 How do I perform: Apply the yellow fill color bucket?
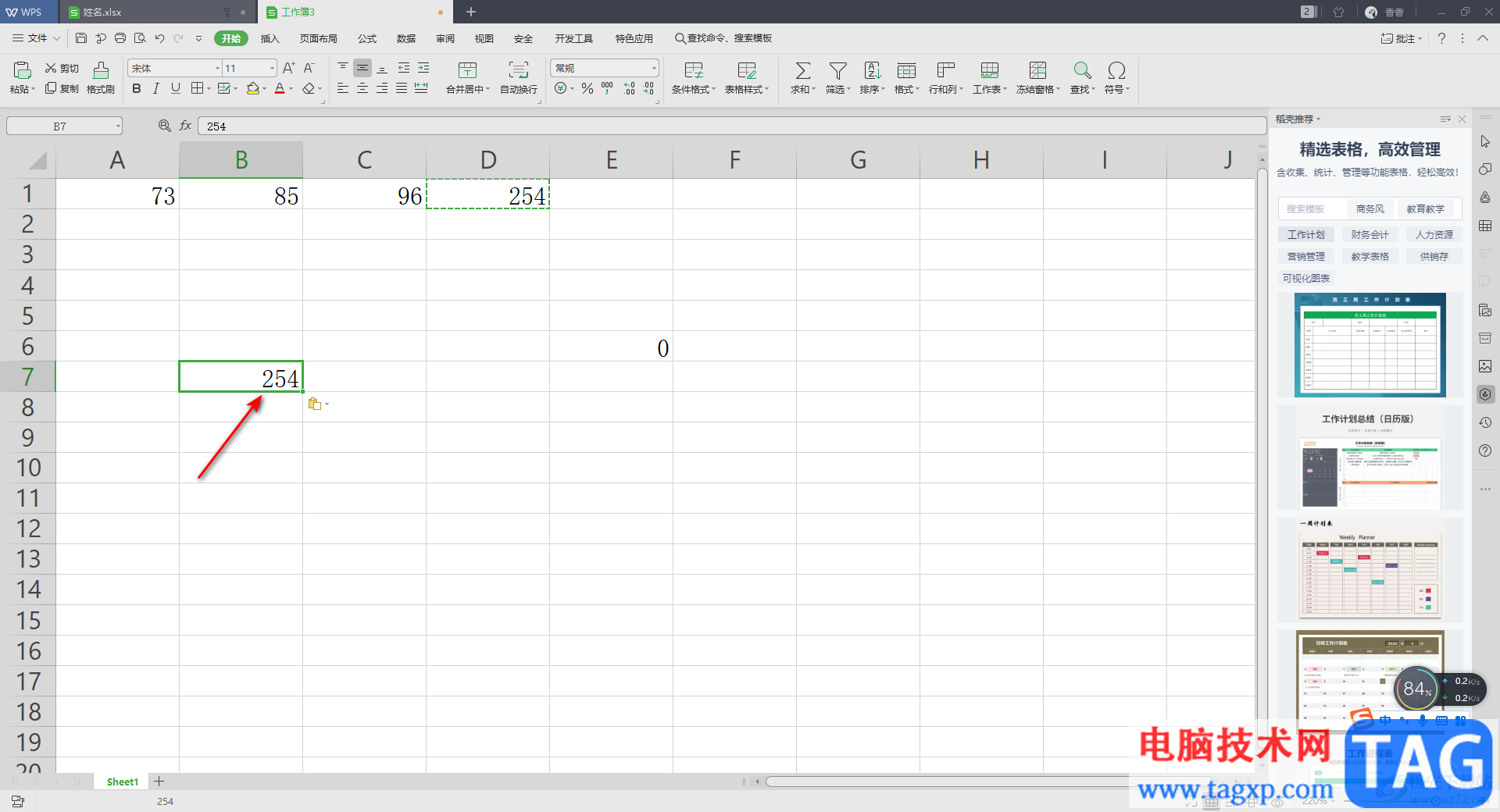(252, 89)
